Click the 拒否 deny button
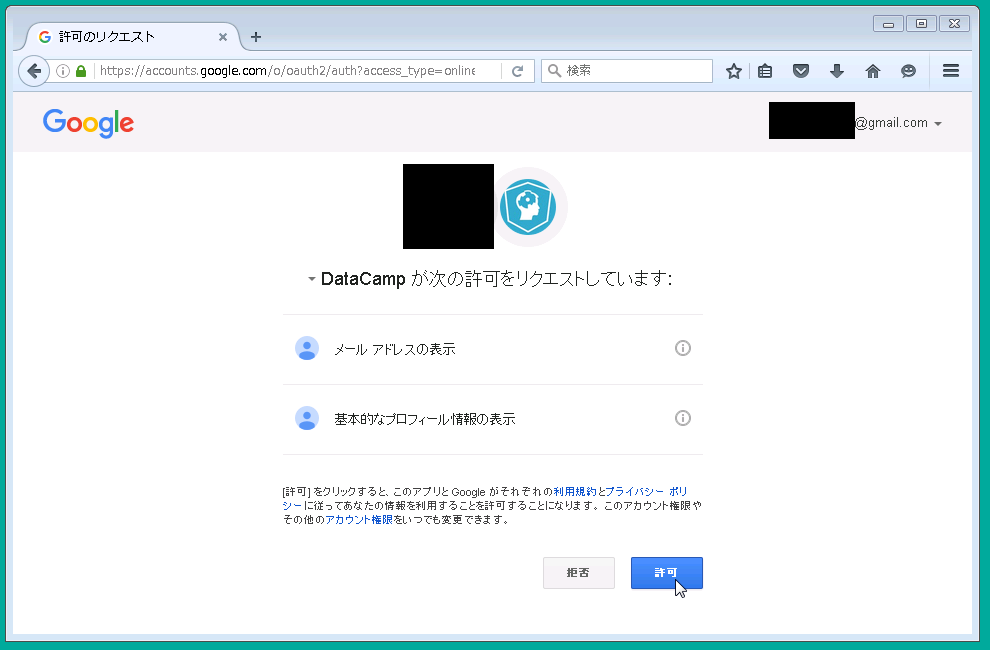 (578, 573)
